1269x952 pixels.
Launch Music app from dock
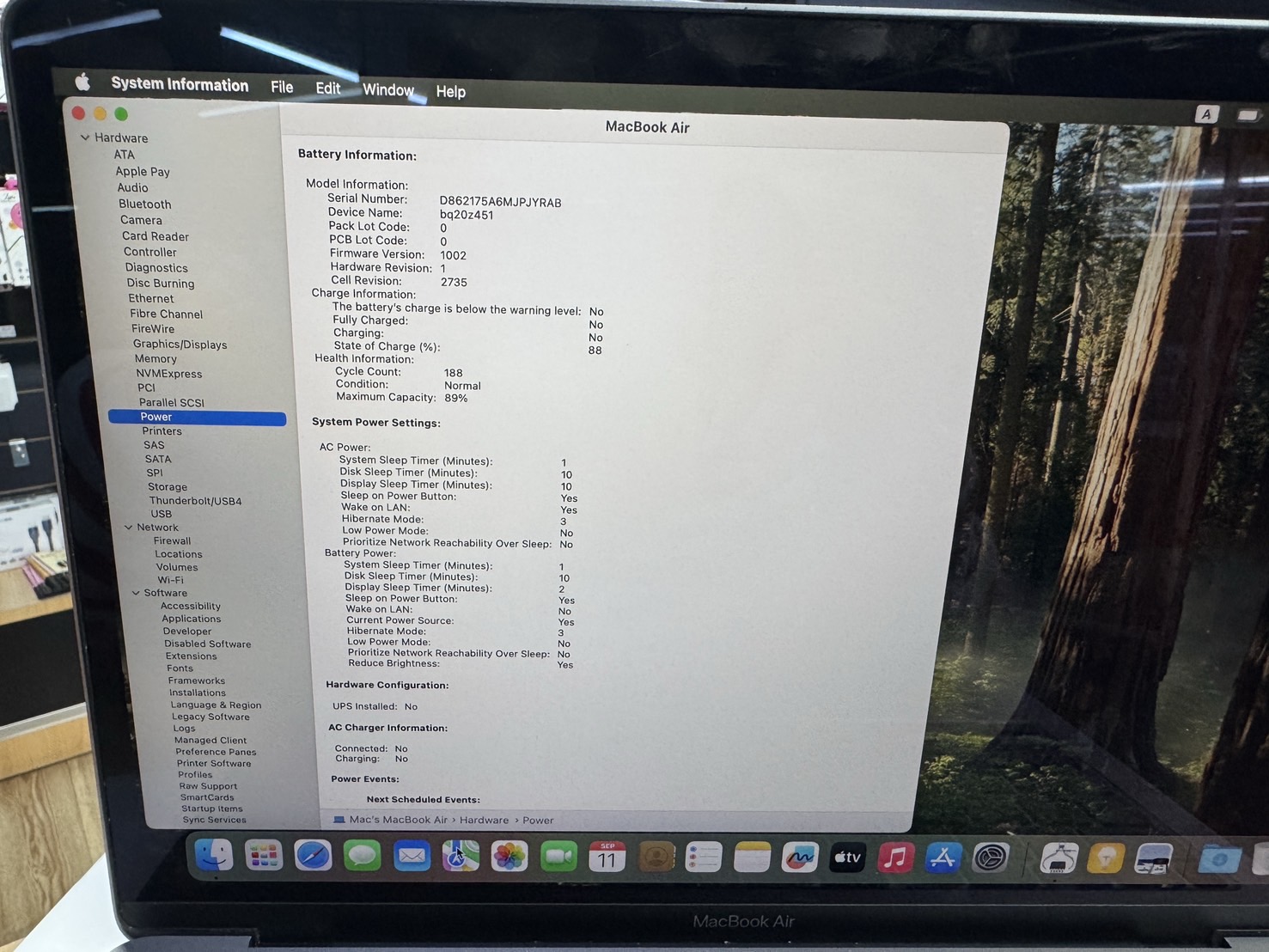tap(895, 857)
